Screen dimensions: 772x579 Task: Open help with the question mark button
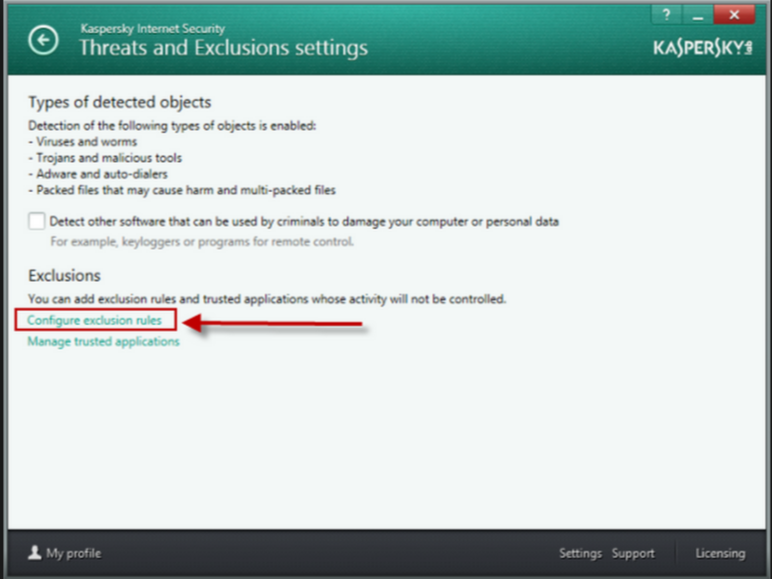point(667,15)
